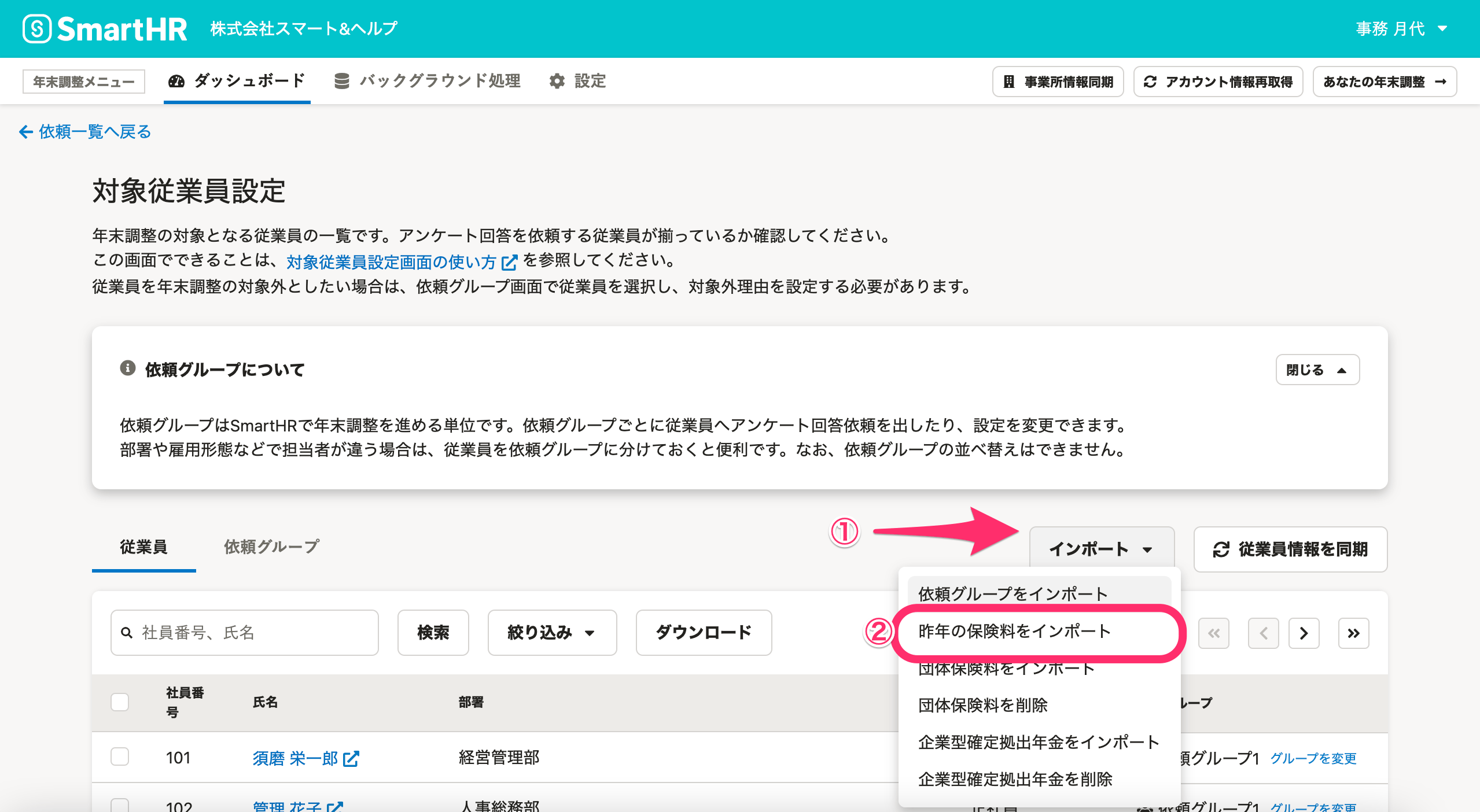
Task: Go to the first page arrow
Action: click(x=1214, y=633)
